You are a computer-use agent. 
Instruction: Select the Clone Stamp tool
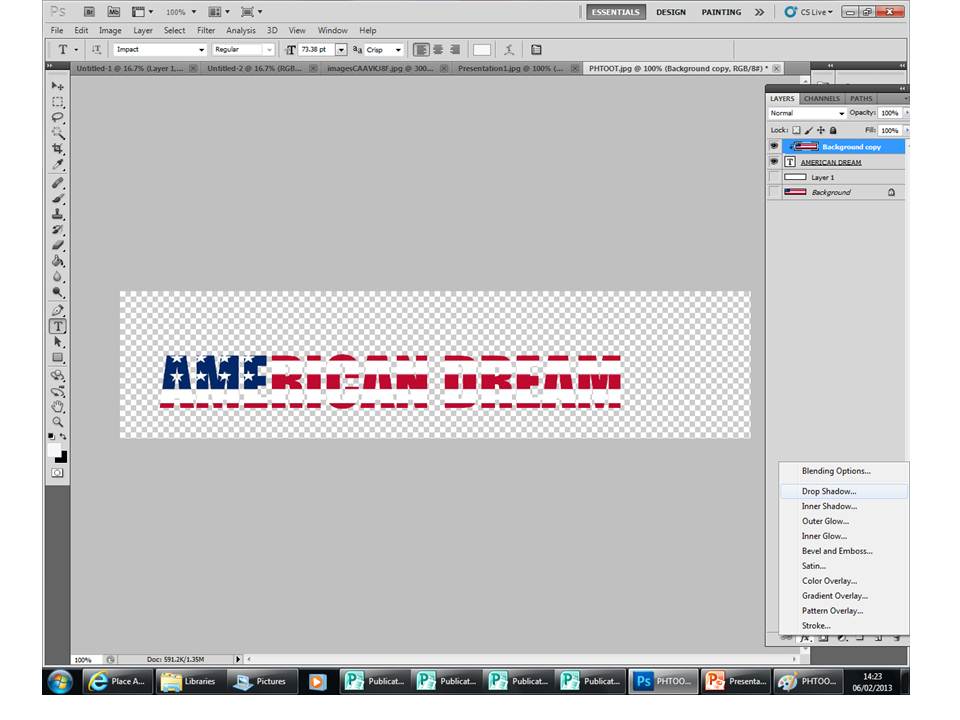(x=58, y=214)
